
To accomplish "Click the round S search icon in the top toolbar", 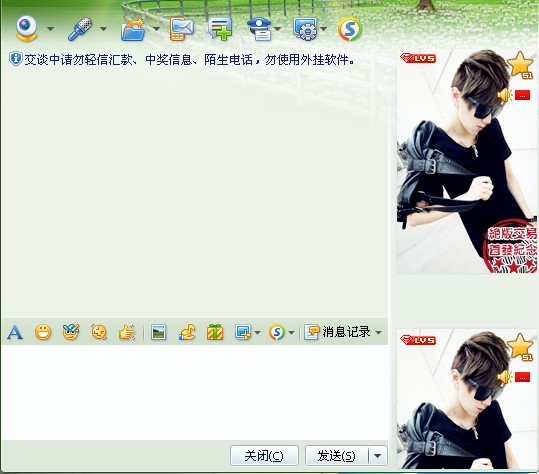I will tap(350, 30).
